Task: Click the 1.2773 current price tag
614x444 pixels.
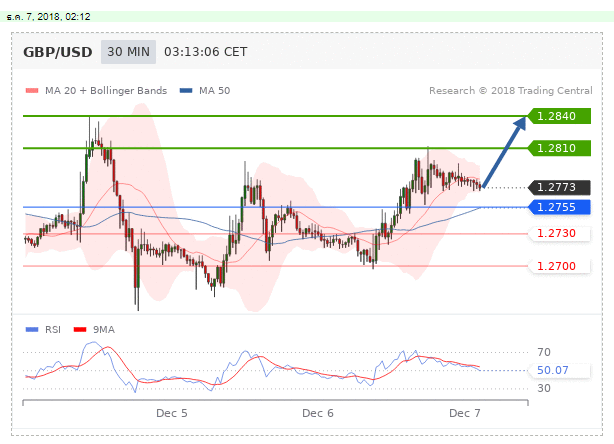Action: click(559, 188)
